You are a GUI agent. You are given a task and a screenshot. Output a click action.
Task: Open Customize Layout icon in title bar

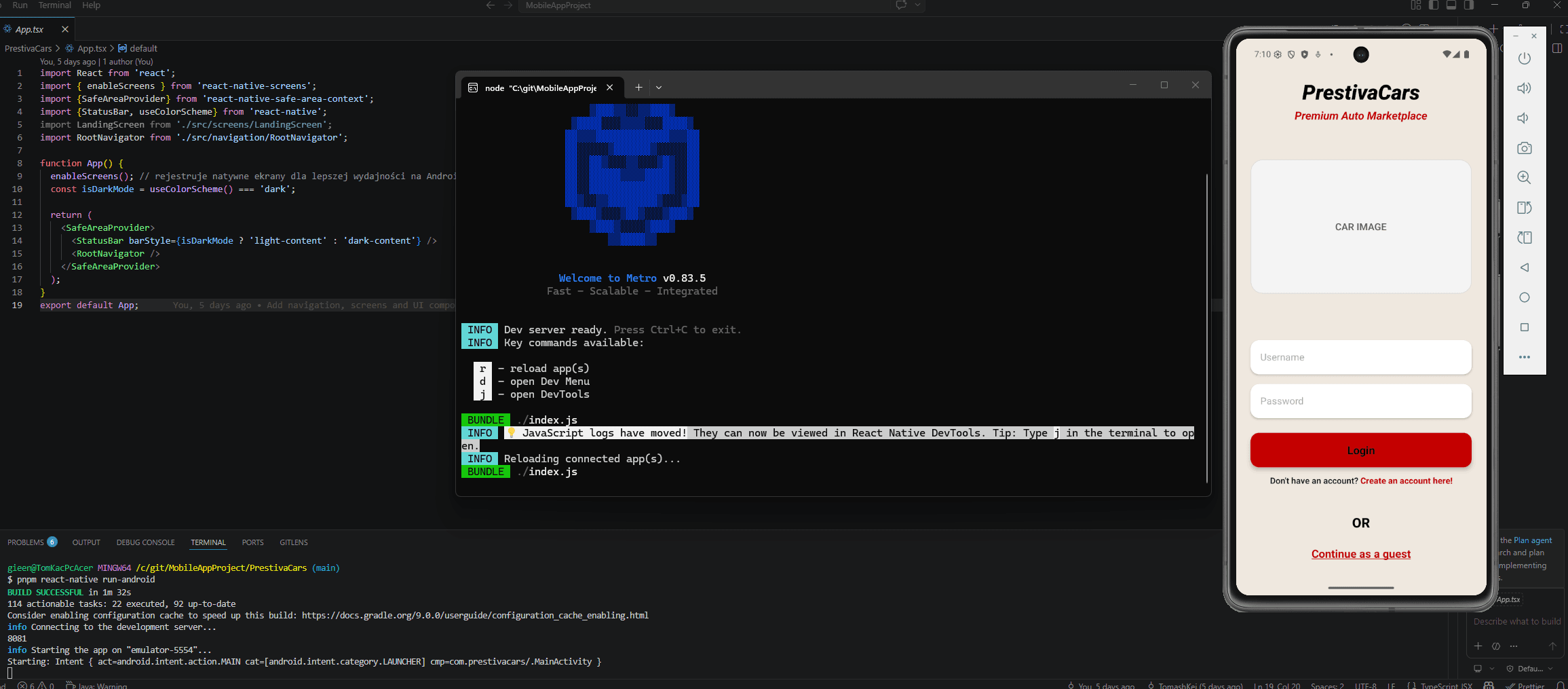click(1416, 5)
